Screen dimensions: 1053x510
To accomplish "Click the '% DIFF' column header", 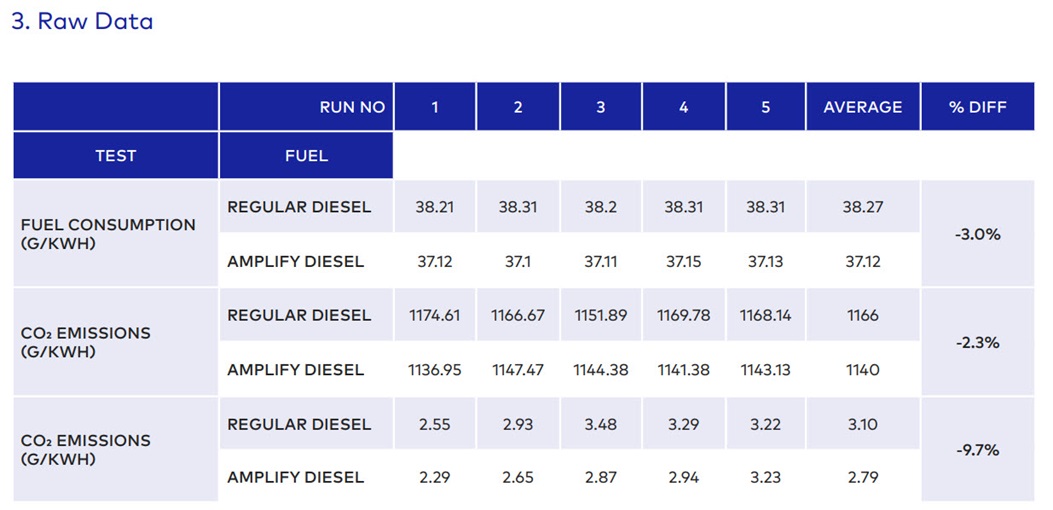I will (978, 106).
